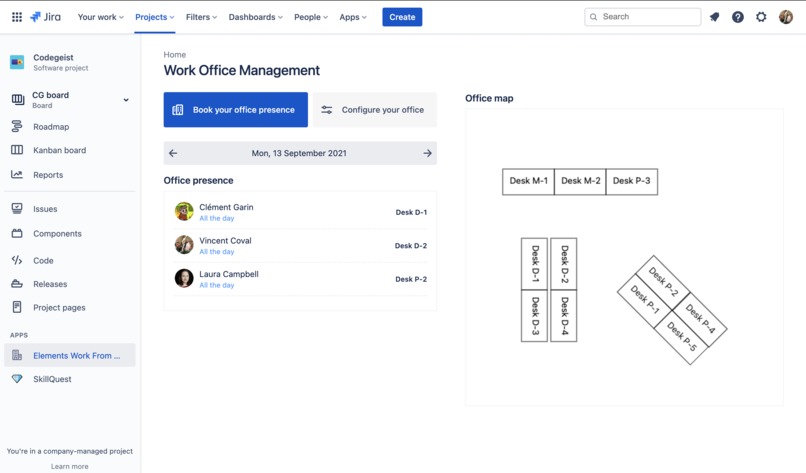Click the Releases ship icon

tap(17, 284)
